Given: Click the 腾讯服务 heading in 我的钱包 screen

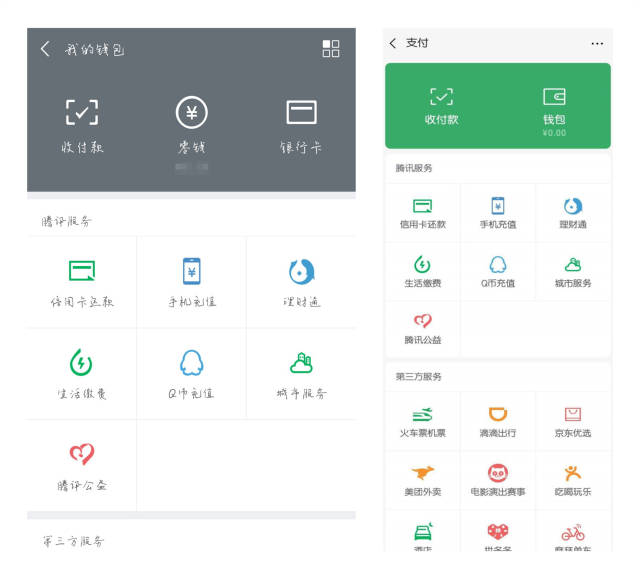Looking at the screenshot, I should tap(67, 222).
